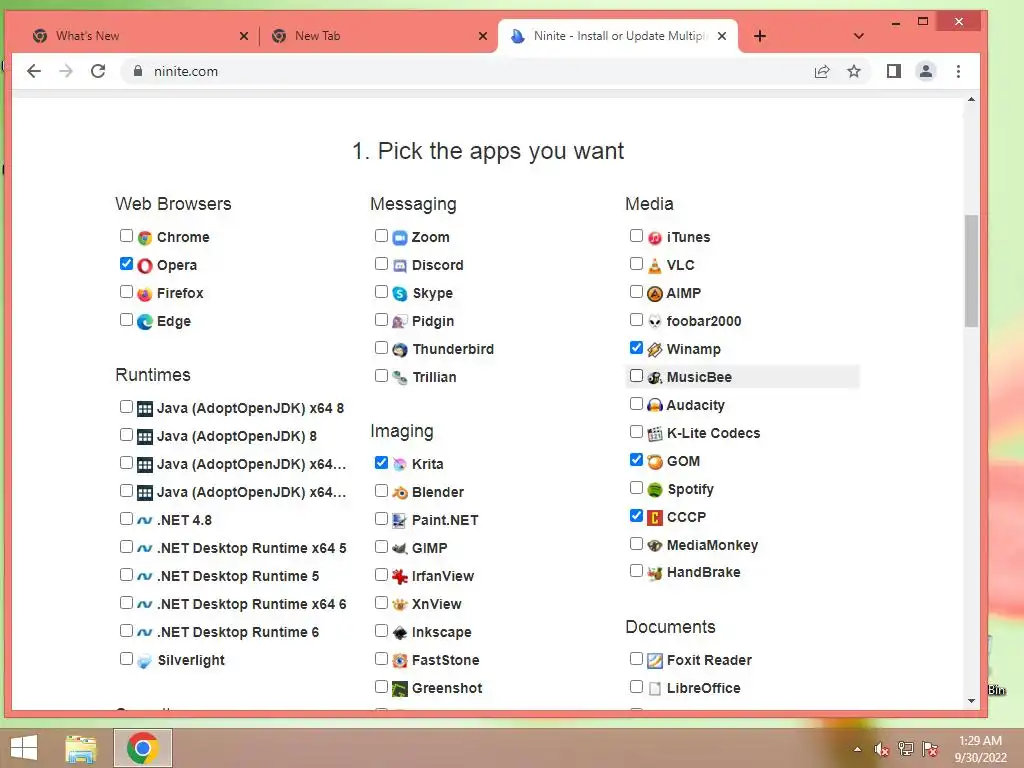Click the VLC cone icon
This screenshot has height=768, width=1024.
(654, 266)
